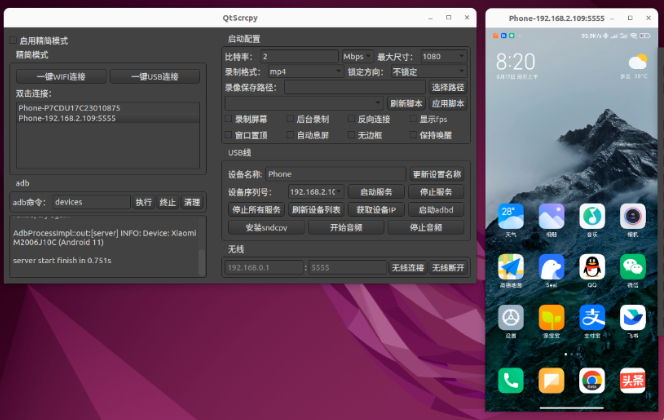Image resolution: width=664 pixels, height=420 pixels.
Task: Toggle the 无边框 checkbox
Action: coord(351,135)
